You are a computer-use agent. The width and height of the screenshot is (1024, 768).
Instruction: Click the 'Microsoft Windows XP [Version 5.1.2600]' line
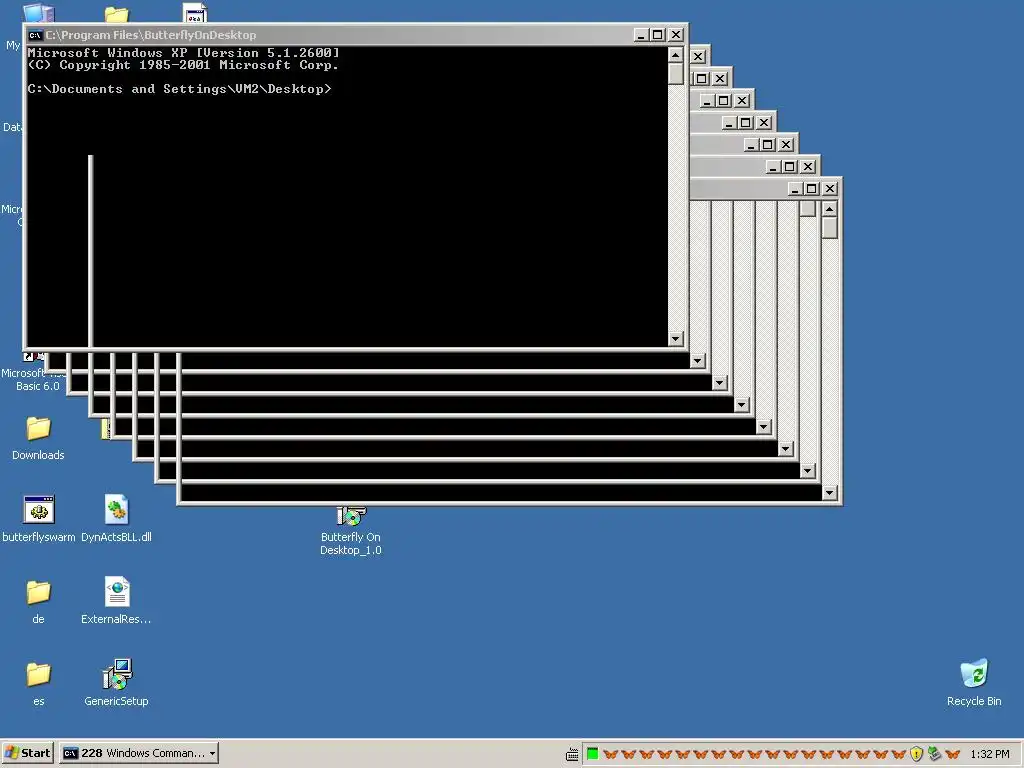tap(184, 53)
